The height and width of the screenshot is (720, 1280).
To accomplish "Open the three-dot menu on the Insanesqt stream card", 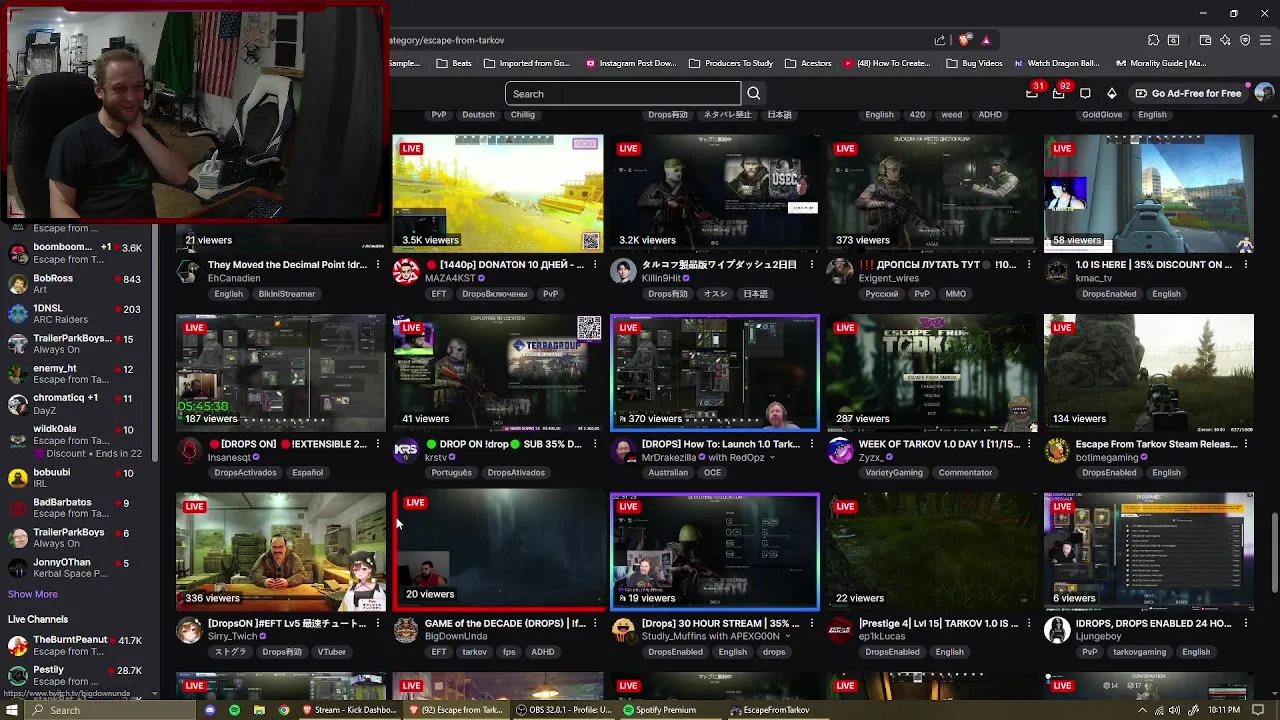I will point(378,444).
